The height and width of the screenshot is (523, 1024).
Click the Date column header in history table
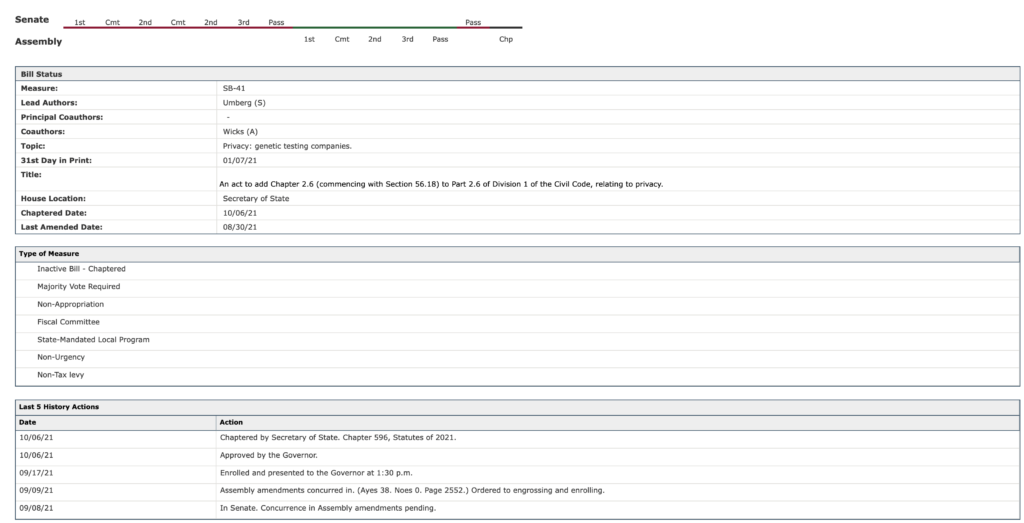tap(28, 422)
